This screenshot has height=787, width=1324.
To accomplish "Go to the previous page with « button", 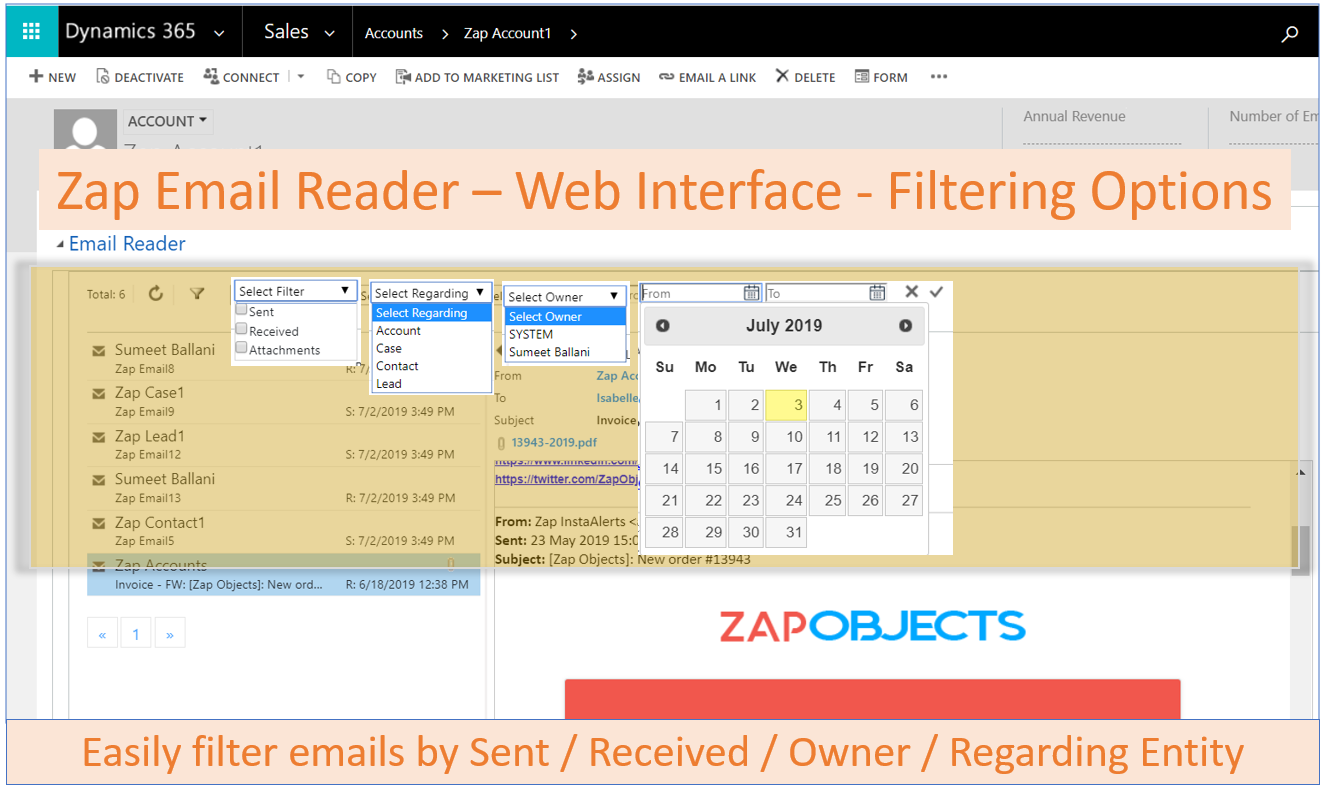I will click(x=103, y=634).
